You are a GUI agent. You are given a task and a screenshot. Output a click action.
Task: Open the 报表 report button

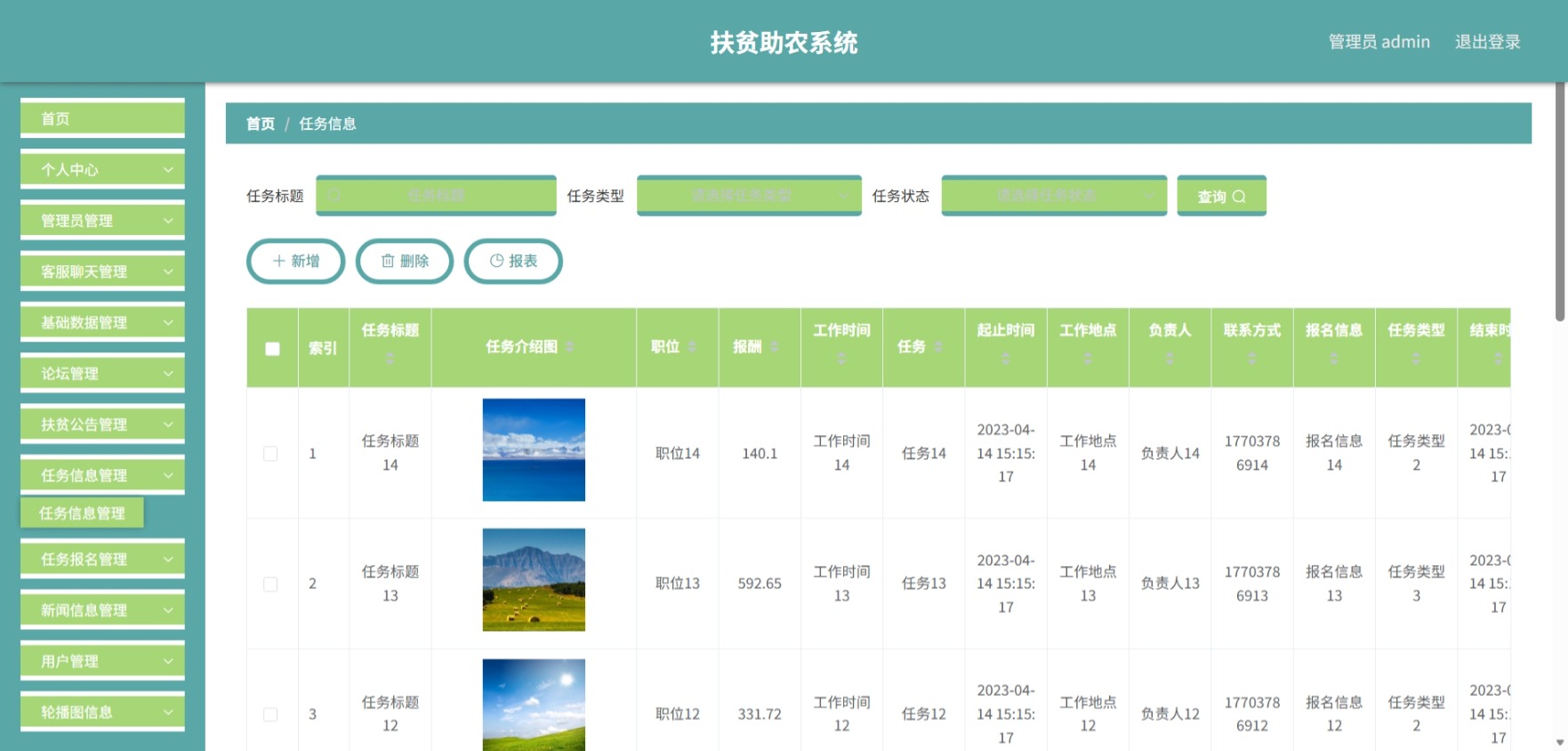tap(513, 261)
